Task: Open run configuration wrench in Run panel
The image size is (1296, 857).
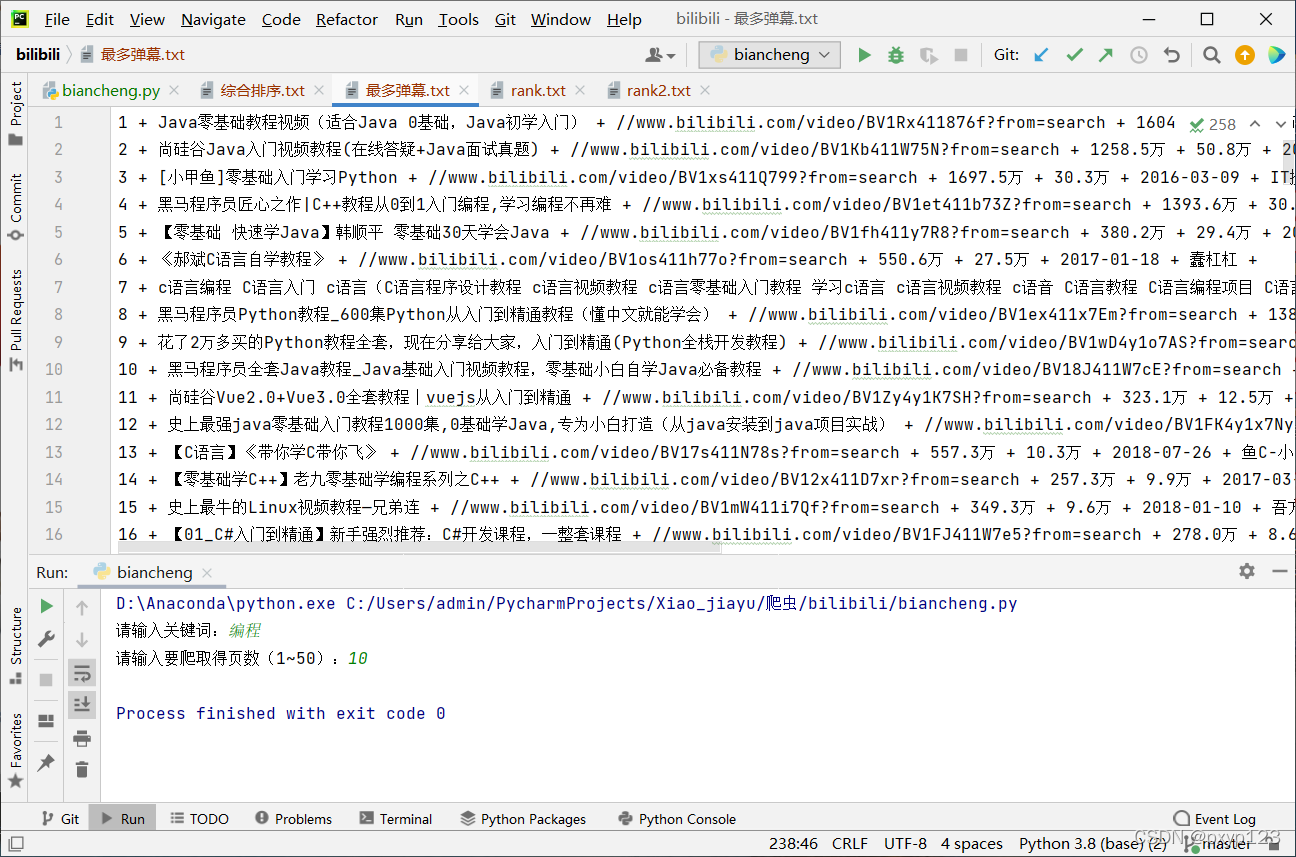Action: [x=46, y=639]
